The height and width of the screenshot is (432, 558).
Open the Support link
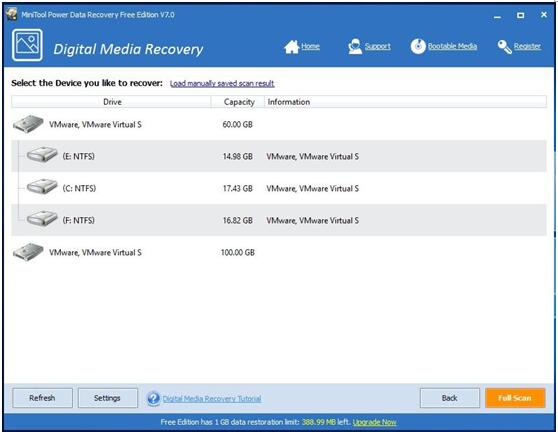tap(378, 46)
